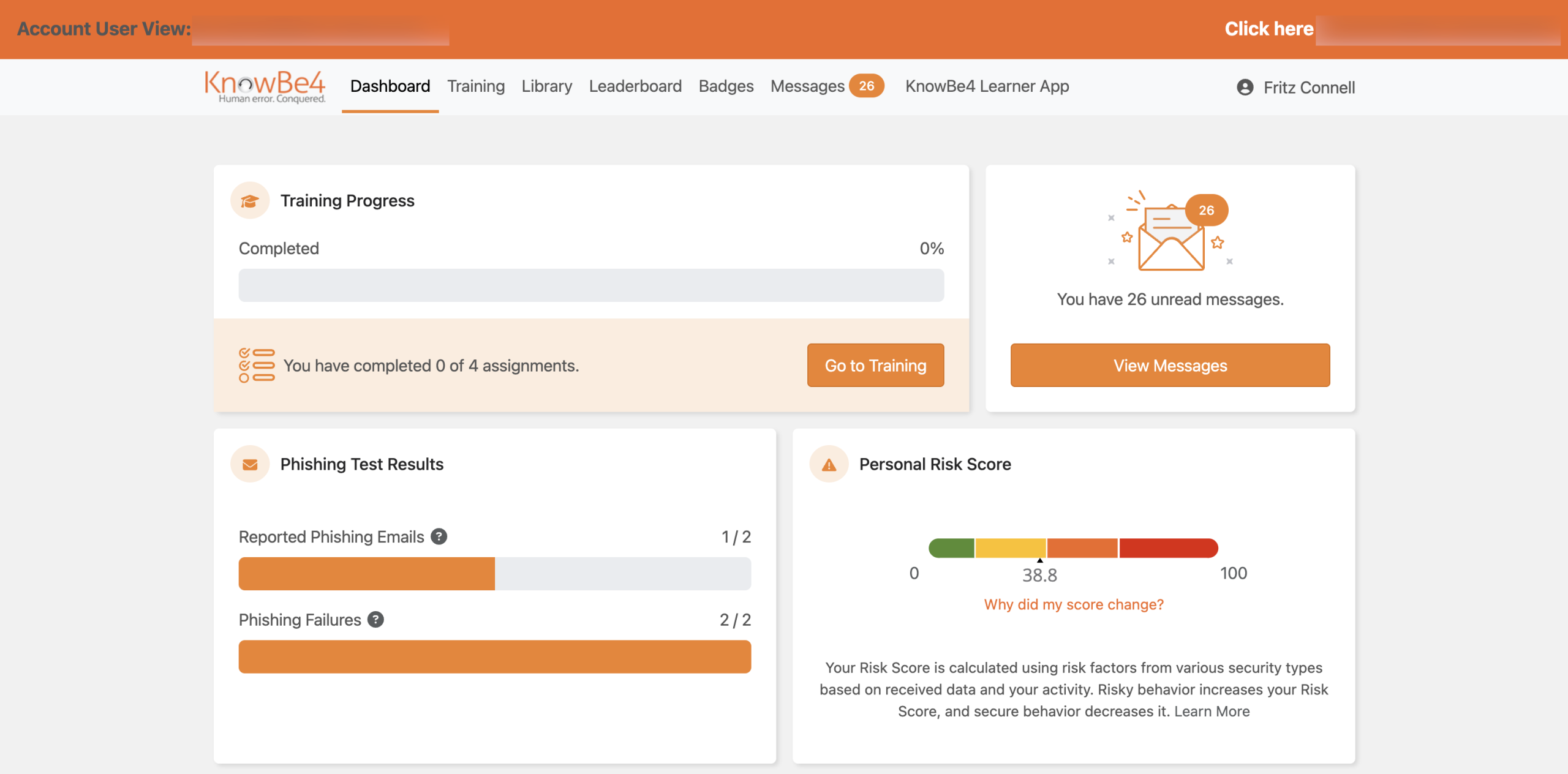Click the Completed training progress bar
The image size is (1568, 774).
591,285
